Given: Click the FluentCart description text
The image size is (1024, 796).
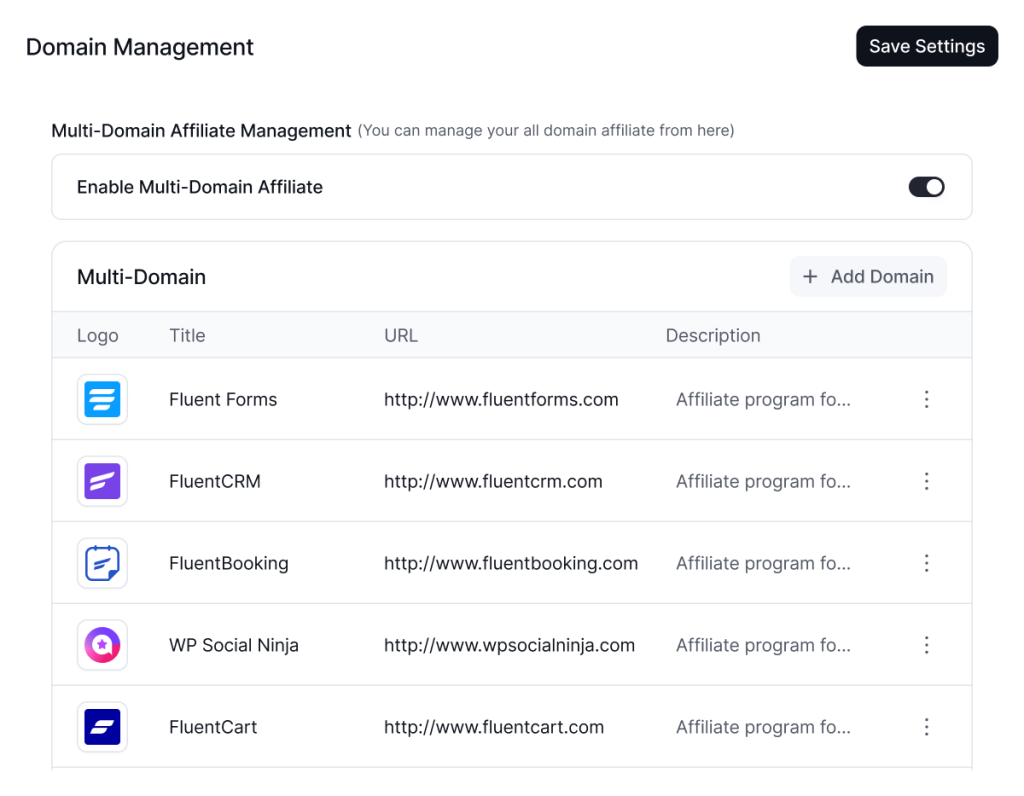Looking at the screenshot, I should 763,728.
